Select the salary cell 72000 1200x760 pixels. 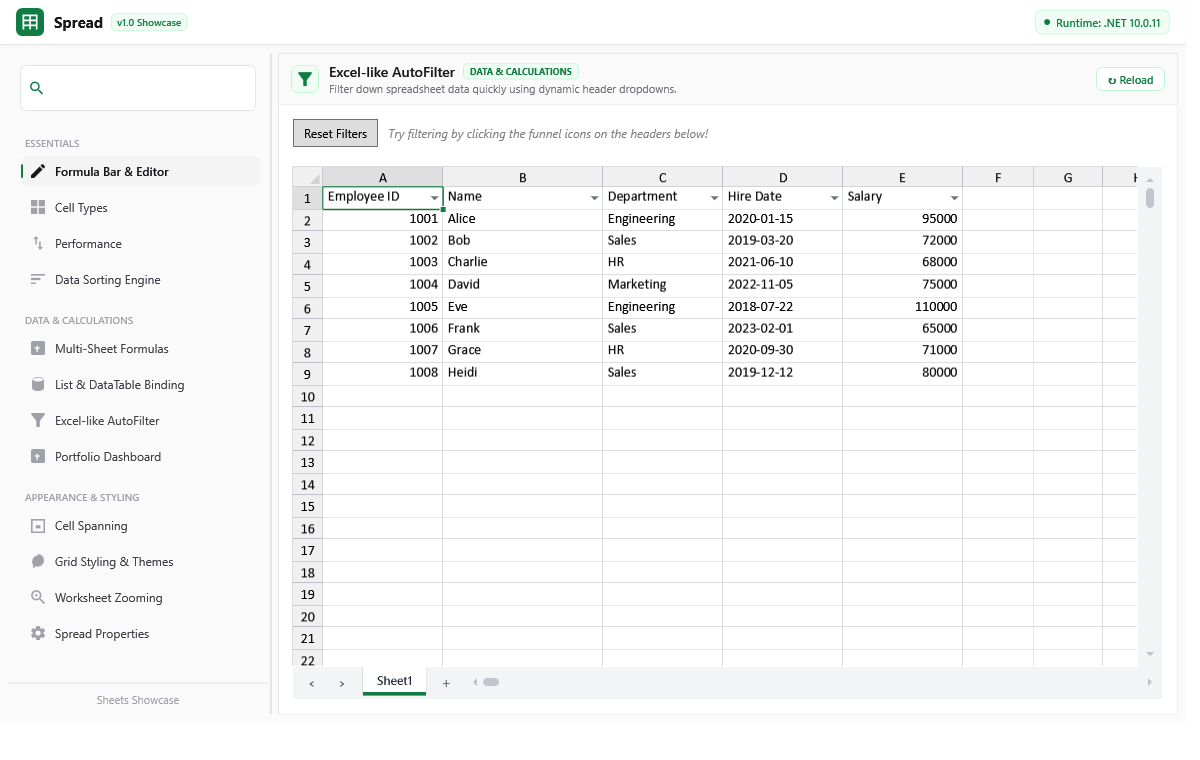[x=903, y=241]
